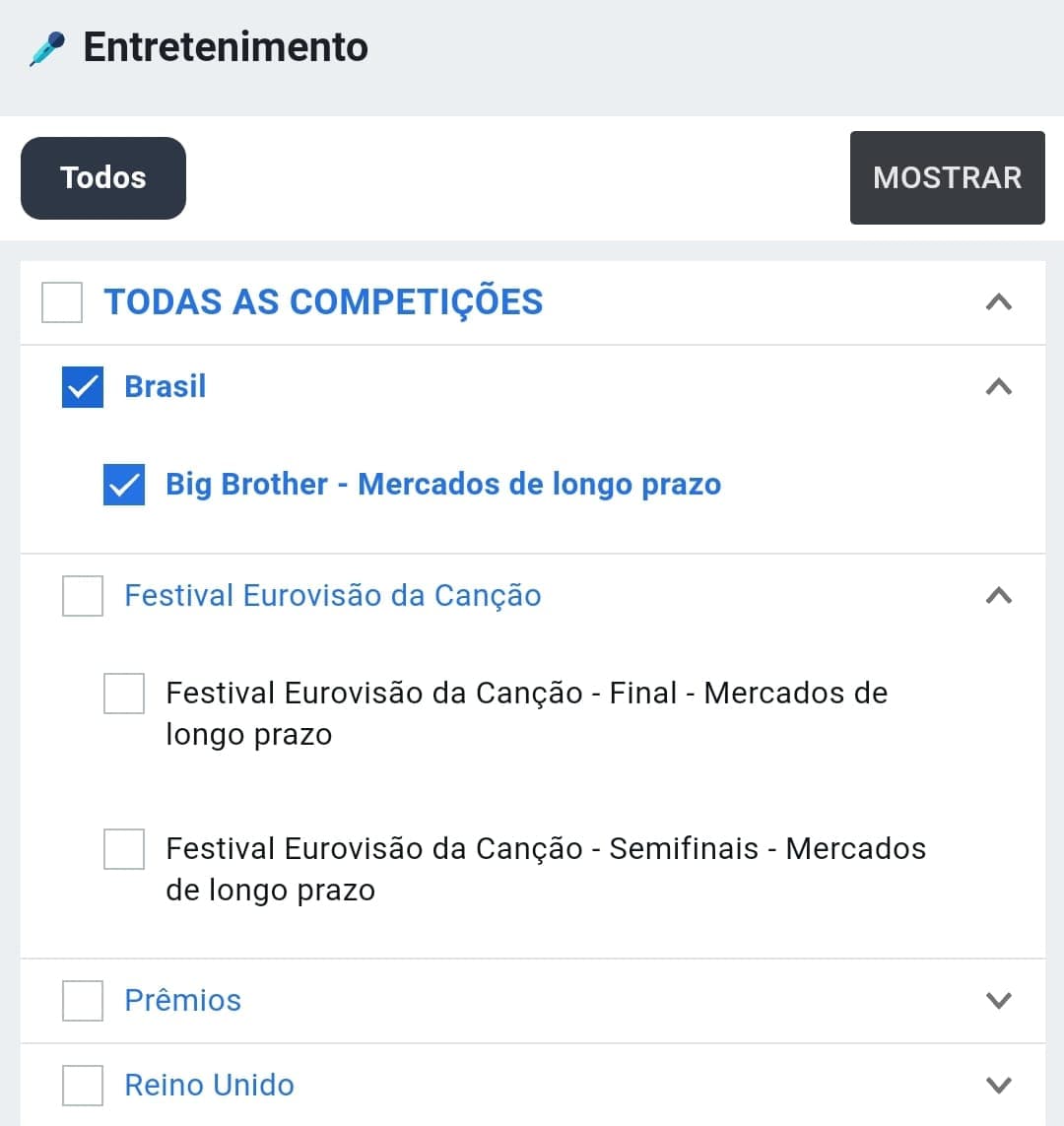
Task: Uncheck Big Brother Mercados de longo prazo
Action: pos(124,485)
